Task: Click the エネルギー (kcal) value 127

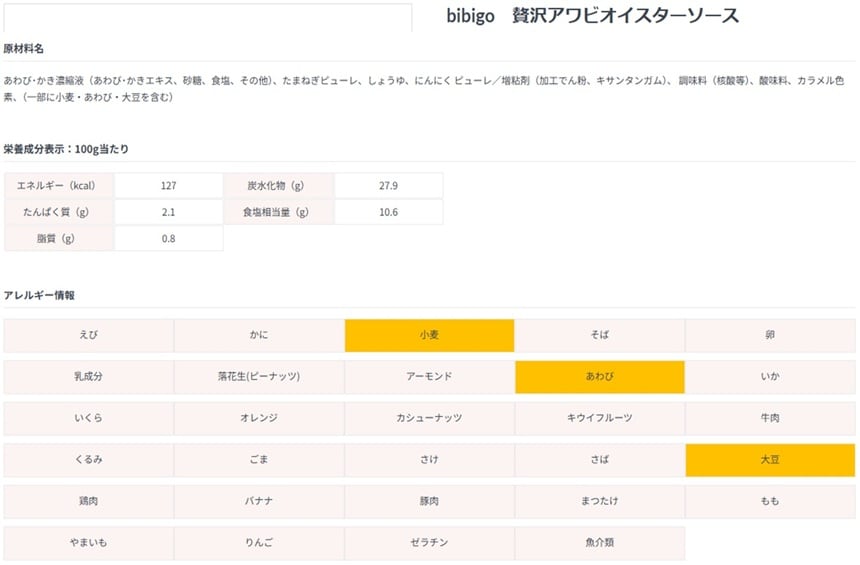Action: click(168, 186)
